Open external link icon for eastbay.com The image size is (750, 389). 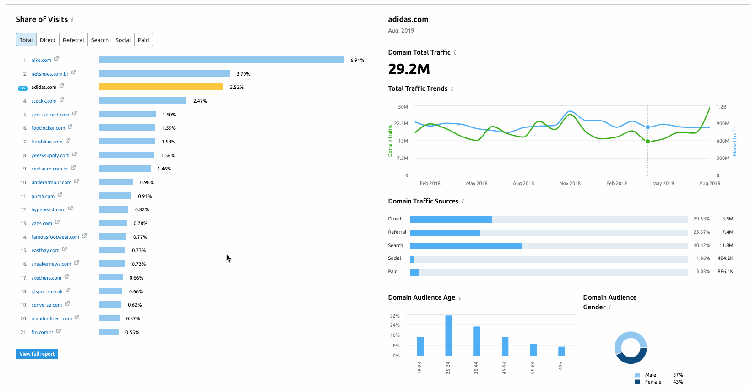(x=65, y=249)
